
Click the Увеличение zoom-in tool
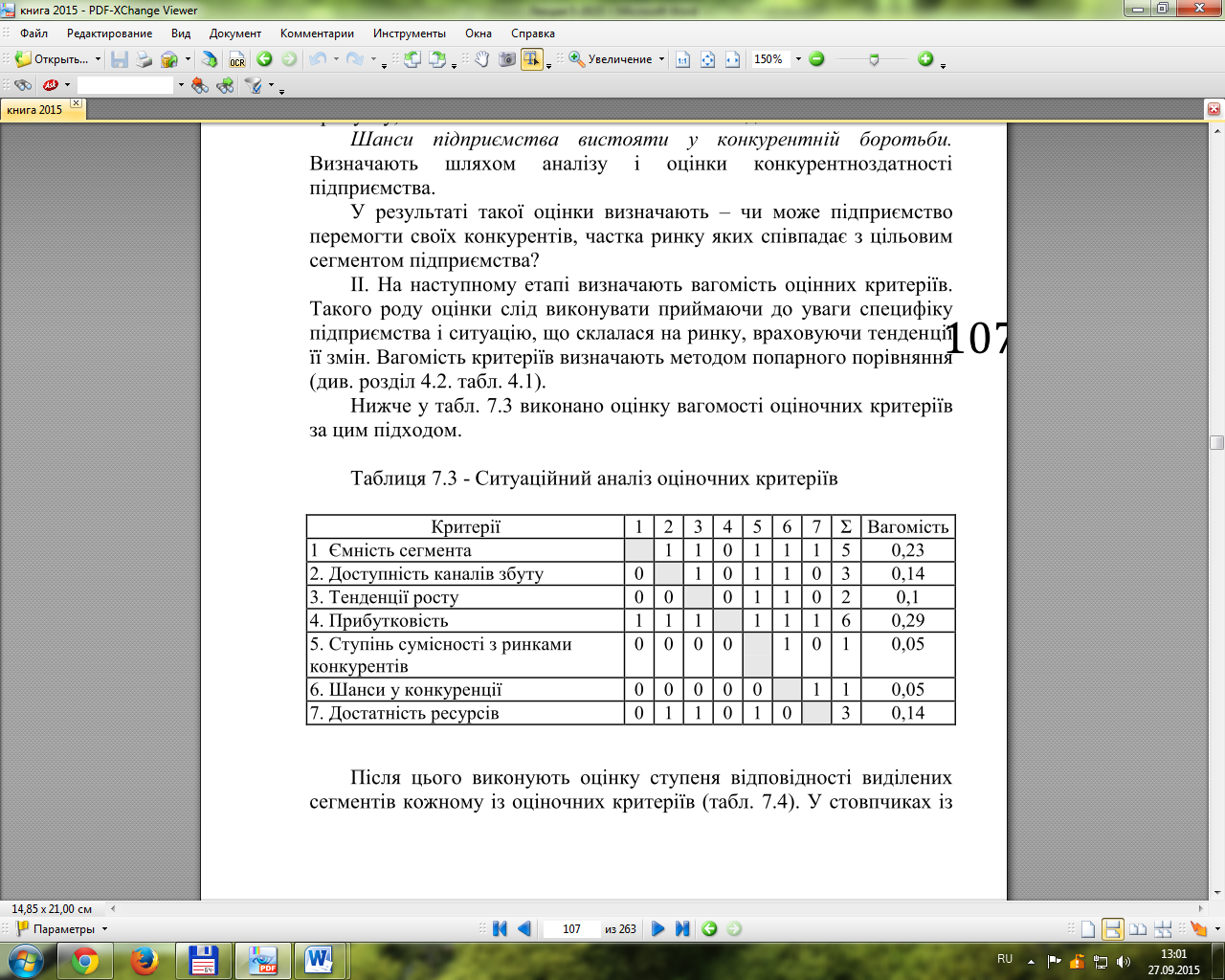click(611, 59)
